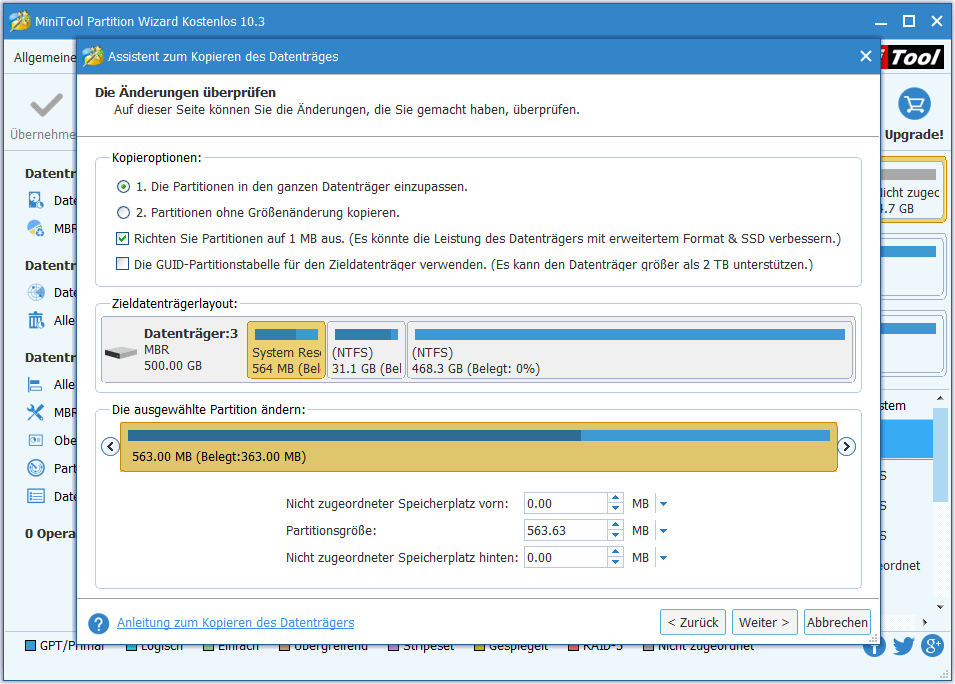Screen dimensions: 955x684
Task: Close the copy disk assistant dialog
Action: click(x=865, y=56)
